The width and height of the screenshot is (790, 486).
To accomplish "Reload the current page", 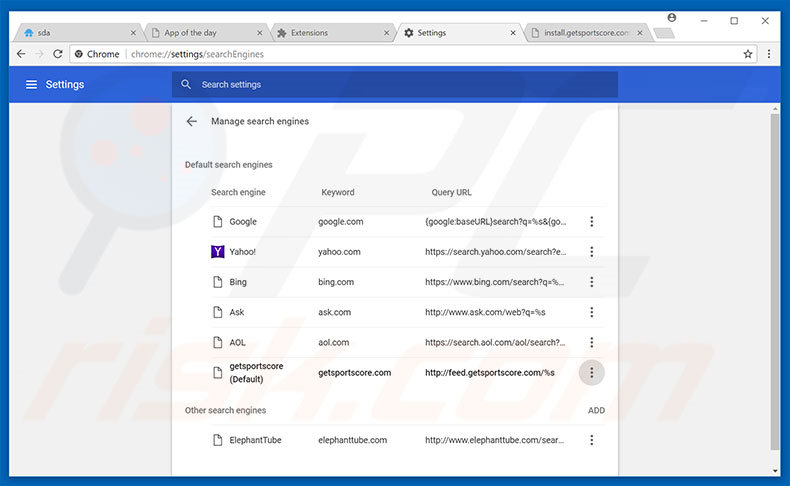I will [x=58, y=54].
